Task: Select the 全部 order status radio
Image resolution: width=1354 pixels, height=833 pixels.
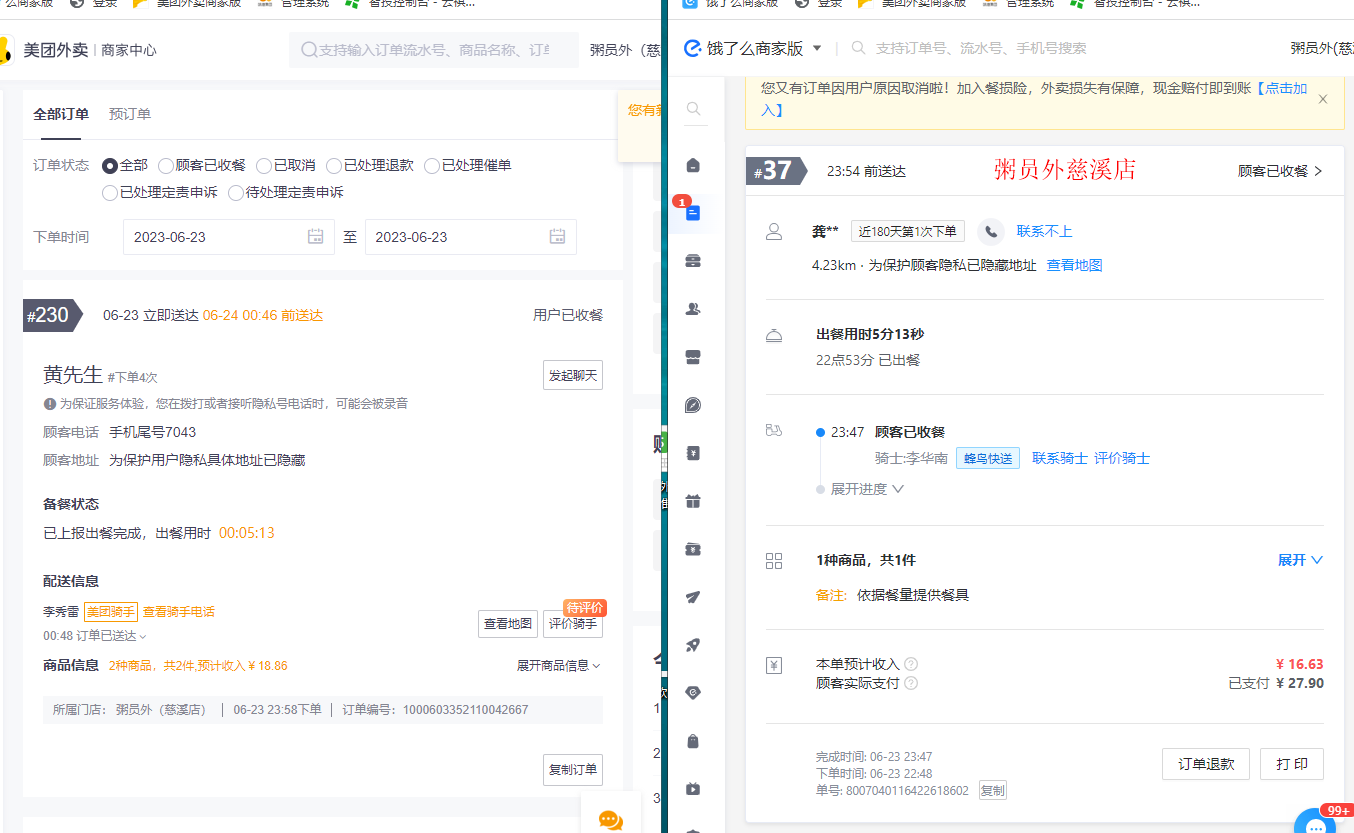Action: coord(111,166)
